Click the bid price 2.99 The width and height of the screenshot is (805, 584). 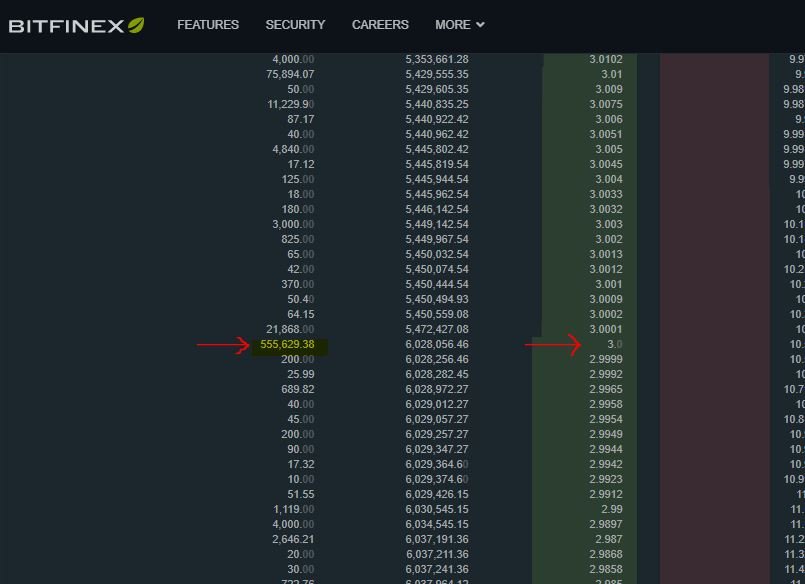[612, 510]
